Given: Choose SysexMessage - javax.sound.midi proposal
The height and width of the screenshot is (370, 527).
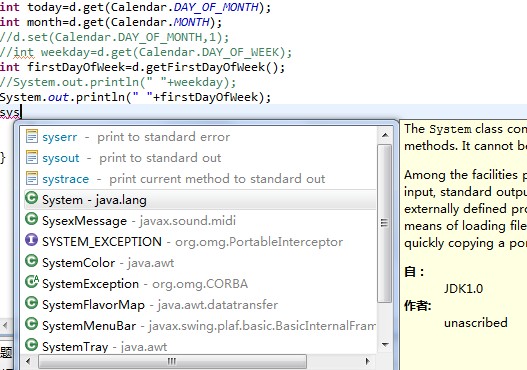Looking at the screenshot, I should (200, 221).
